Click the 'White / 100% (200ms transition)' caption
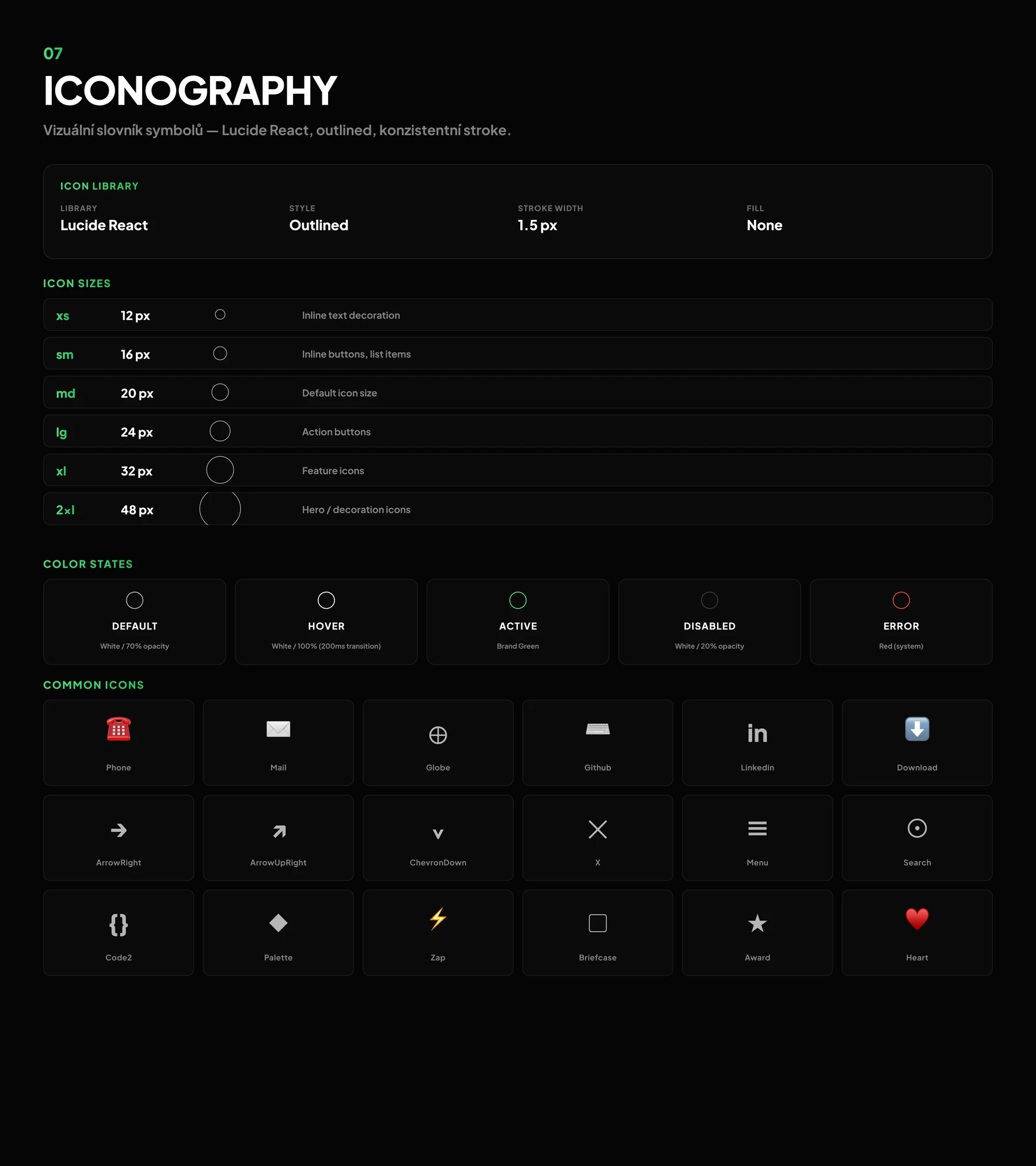1036x1166 pixels. pyautogui.click(x=326, y=646)
